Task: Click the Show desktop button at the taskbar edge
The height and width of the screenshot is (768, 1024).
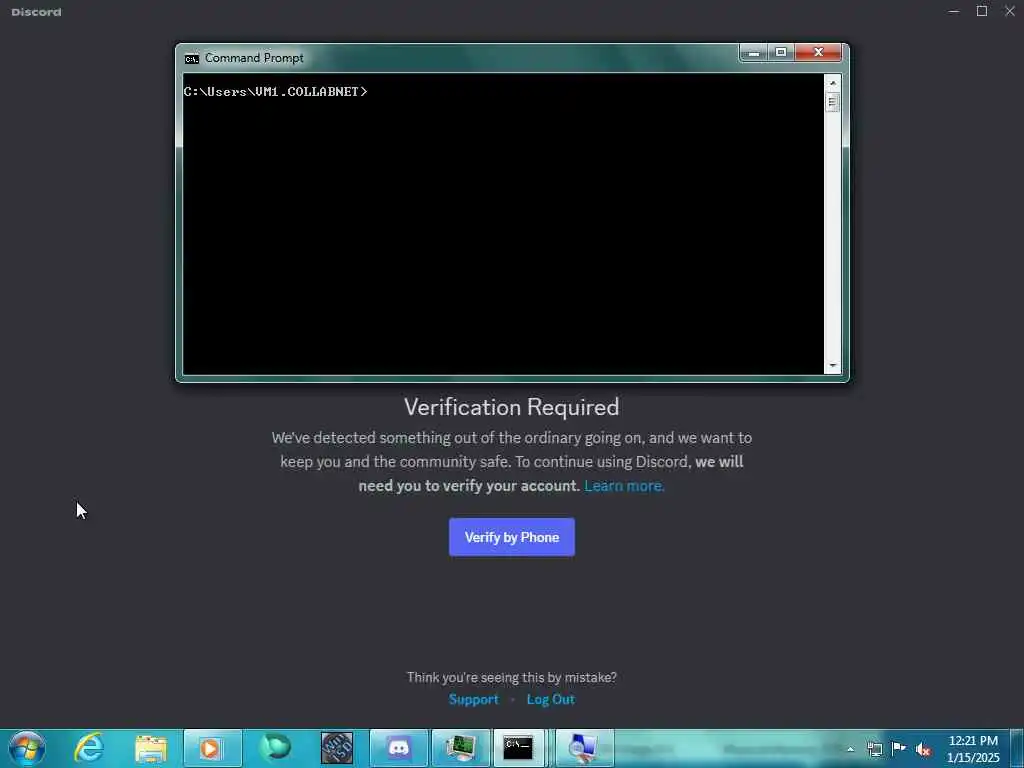Action: click(1017, 748)
